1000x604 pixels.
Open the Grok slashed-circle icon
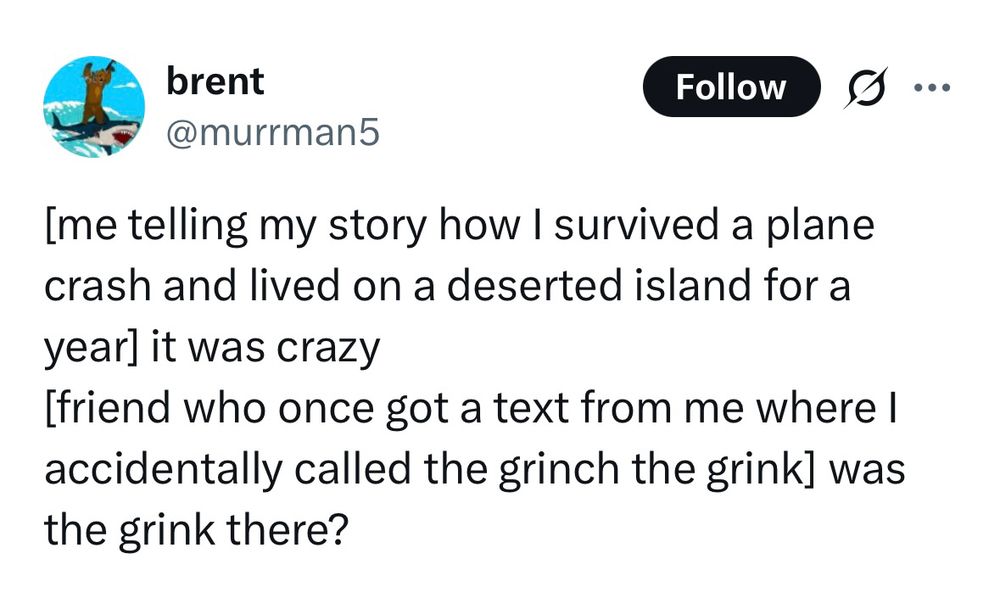click(857, 88)
